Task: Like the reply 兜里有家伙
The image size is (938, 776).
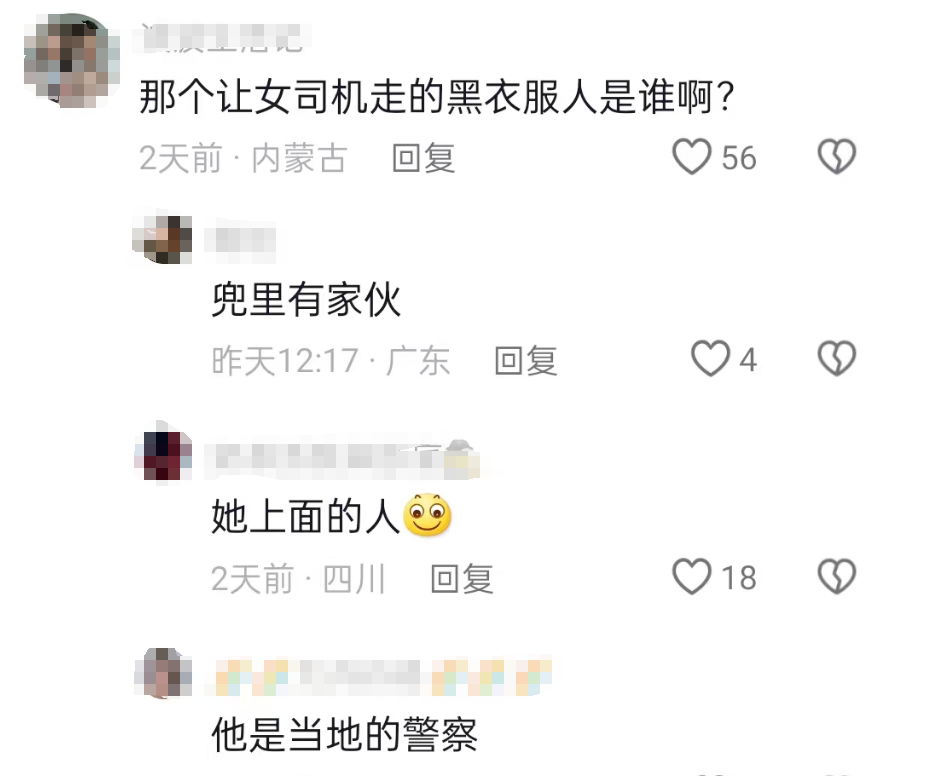Action: pos(711,358)
